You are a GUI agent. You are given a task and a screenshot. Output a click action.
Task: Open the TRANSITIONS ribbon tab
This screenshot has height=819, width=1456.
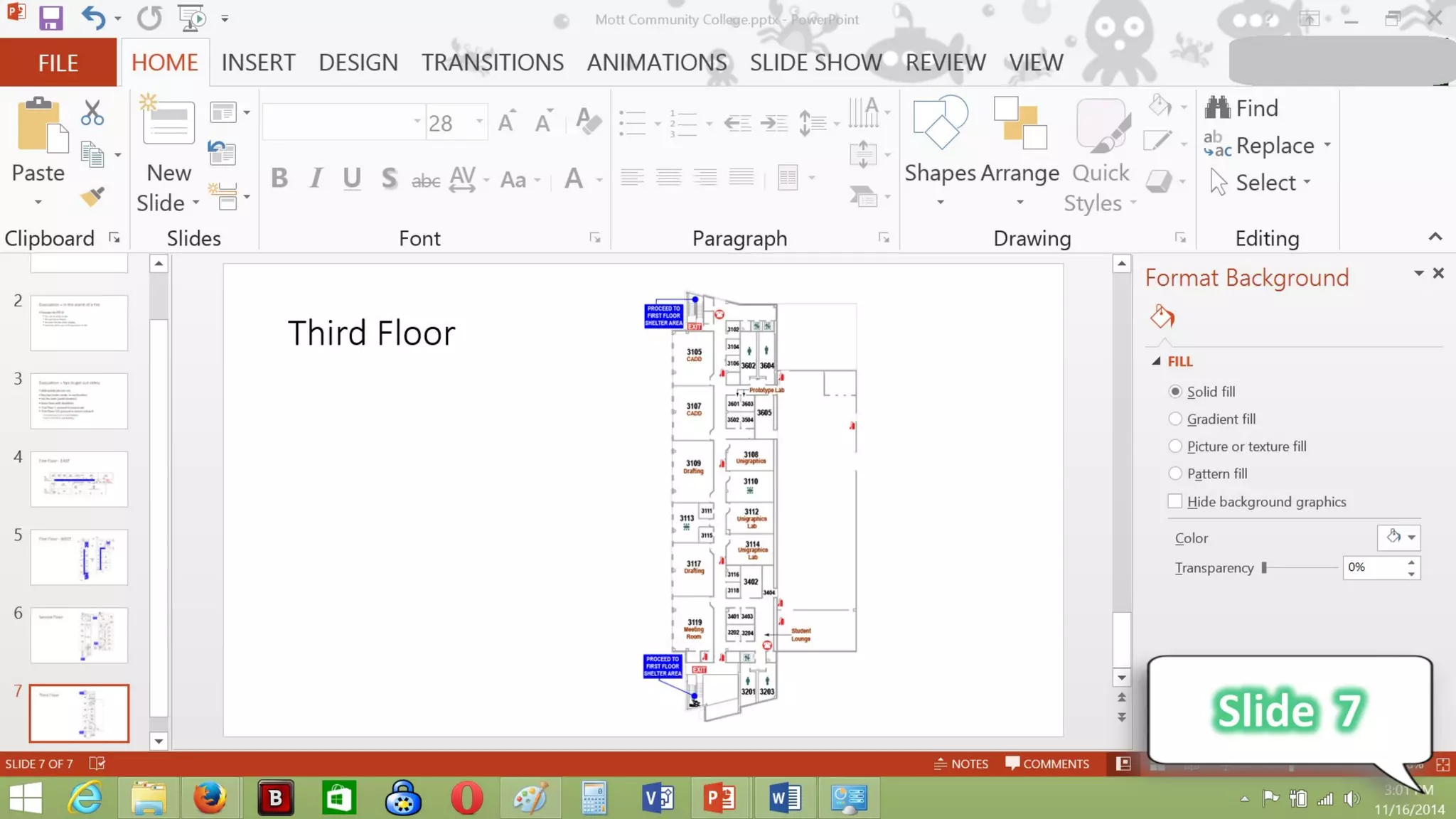[x=492, y=63]
